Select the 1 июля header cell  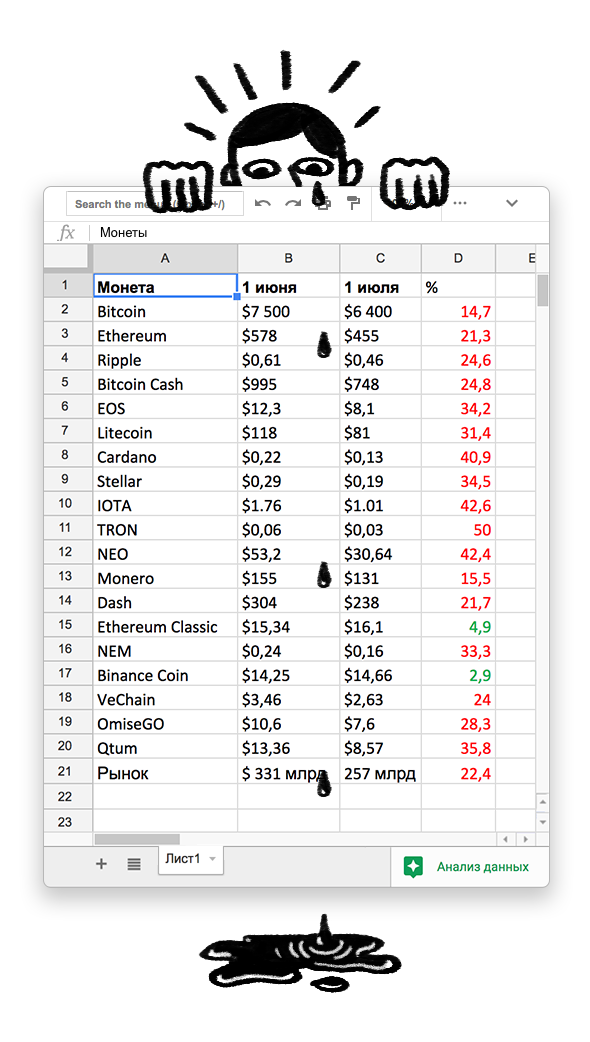pos(380,286)
